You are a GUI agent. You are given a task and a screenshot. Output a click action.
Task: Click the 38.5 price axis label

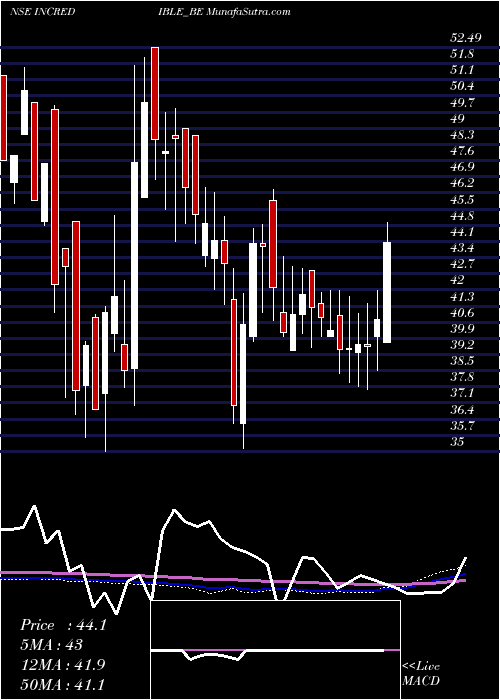(x=462, y=361)
